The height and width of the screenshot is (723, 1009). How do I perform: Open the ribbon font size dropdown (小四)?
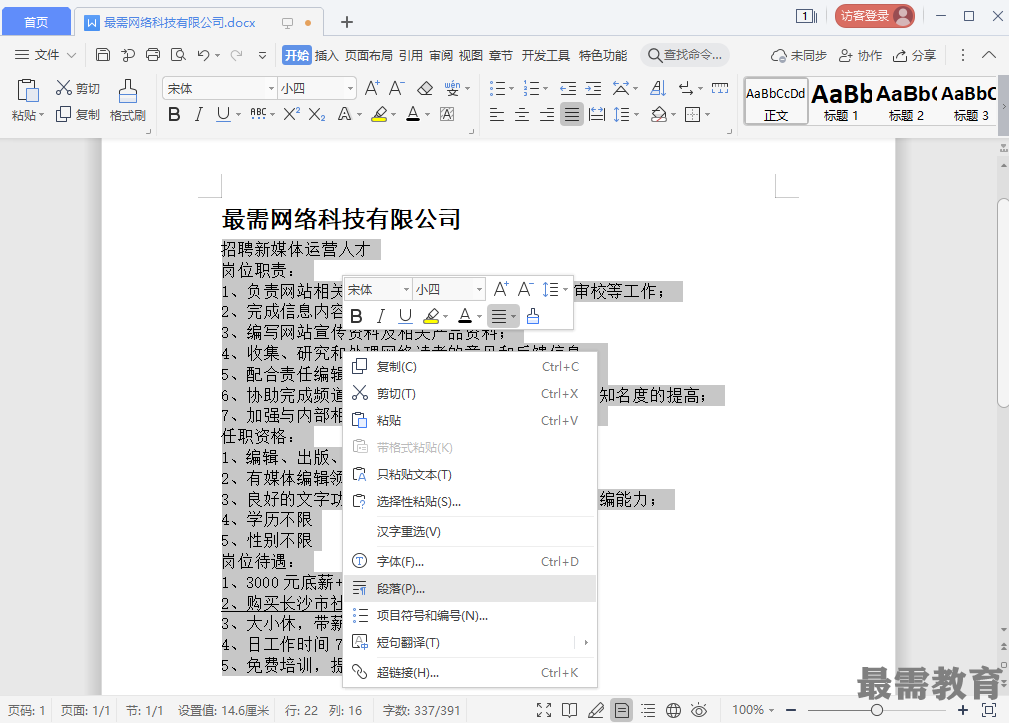click(350, 88)
